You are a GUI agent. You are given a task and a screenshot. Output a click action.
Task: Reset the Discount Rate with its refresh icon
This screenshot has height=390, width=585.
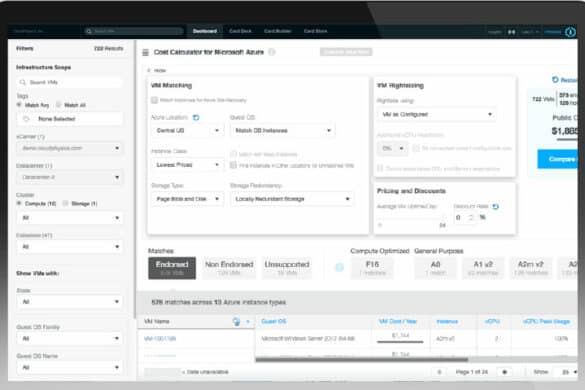point(495,206)
